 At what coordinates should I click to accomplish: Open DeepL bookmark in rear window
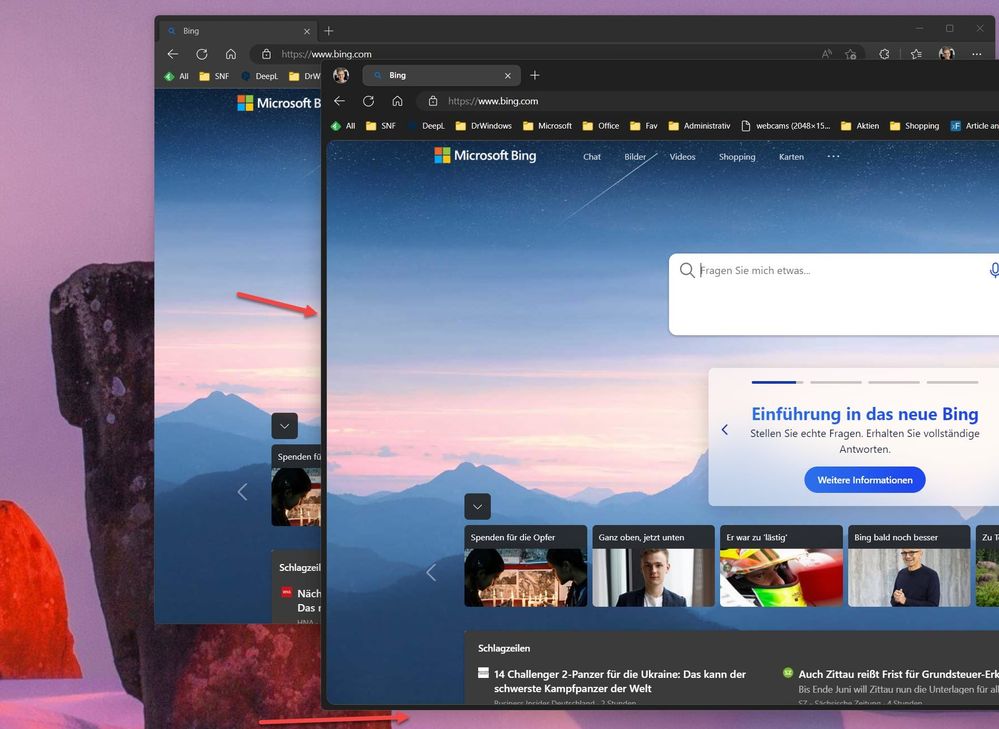[x=259, y=76]
